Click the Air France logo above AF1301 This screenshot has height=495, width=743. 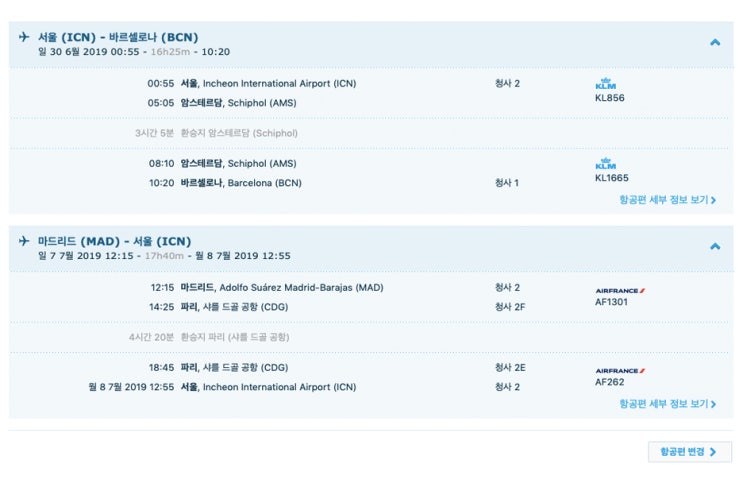click(x=620, y=290)
